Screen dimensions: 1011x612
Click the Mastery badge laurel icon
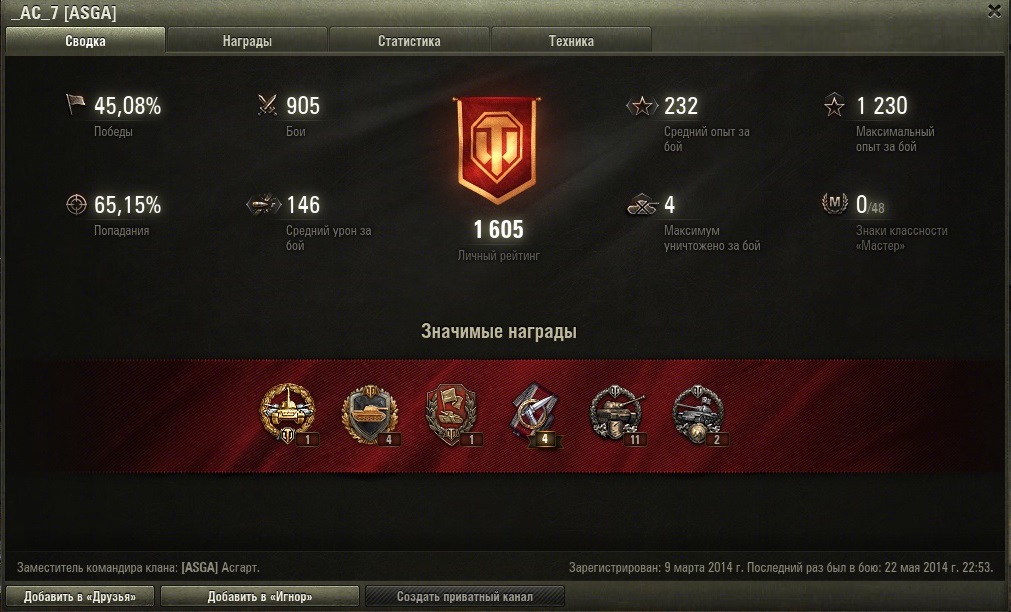coord(834,203)
